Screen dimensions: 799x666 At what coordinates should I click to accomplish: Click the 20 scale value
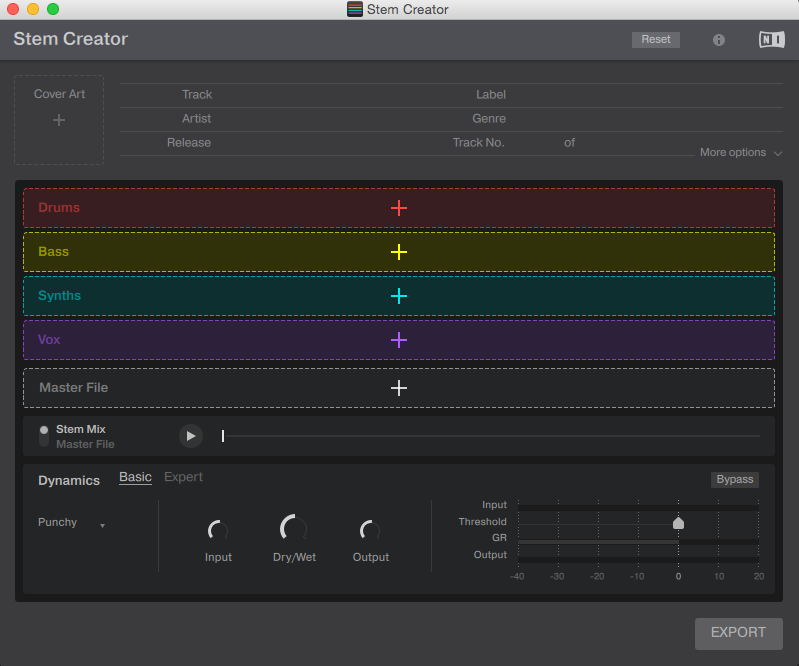[759, 576]
